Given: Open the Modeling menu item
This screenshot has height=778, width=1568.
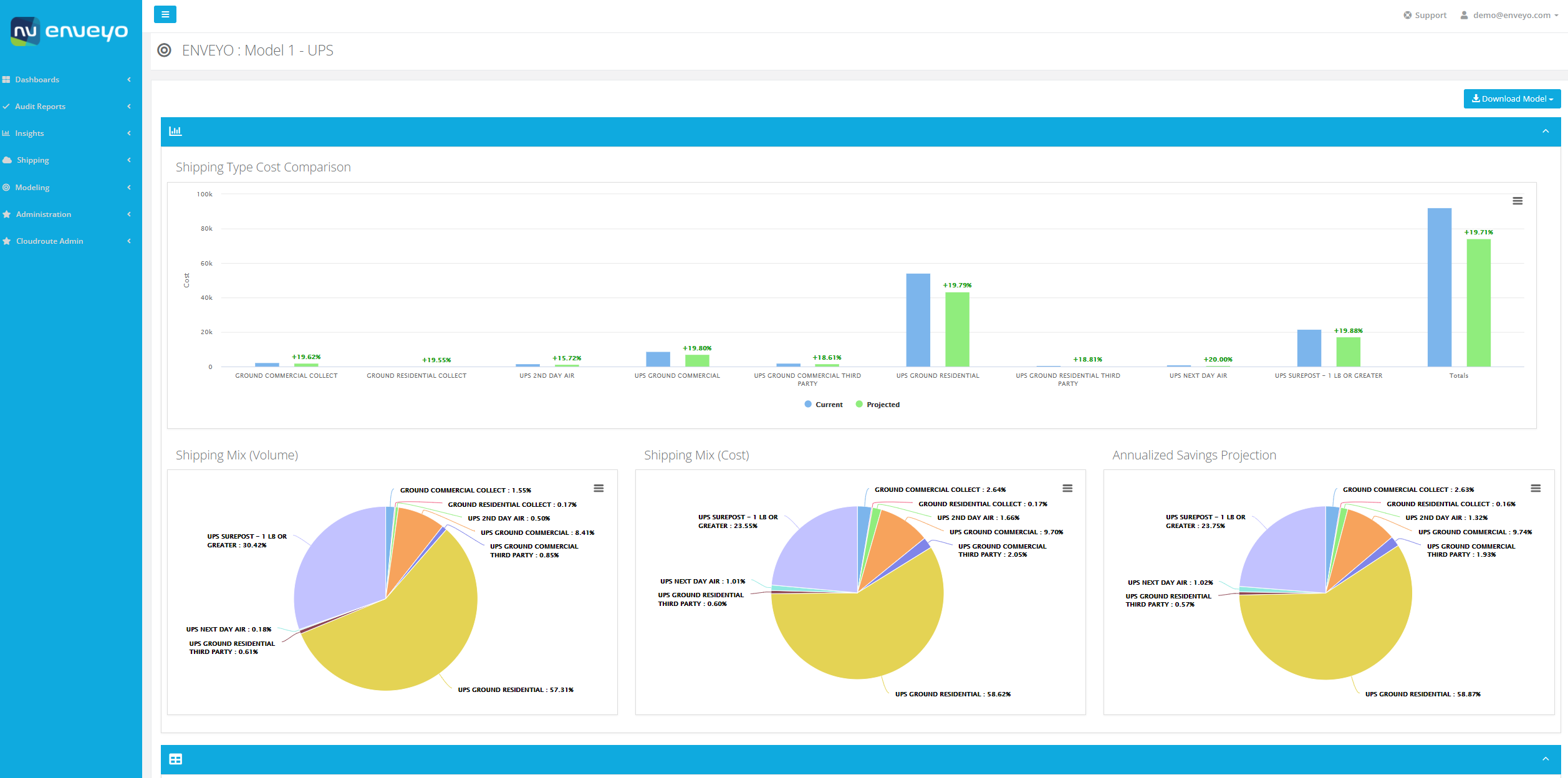Looking at the screenshot, I should 71,188.
